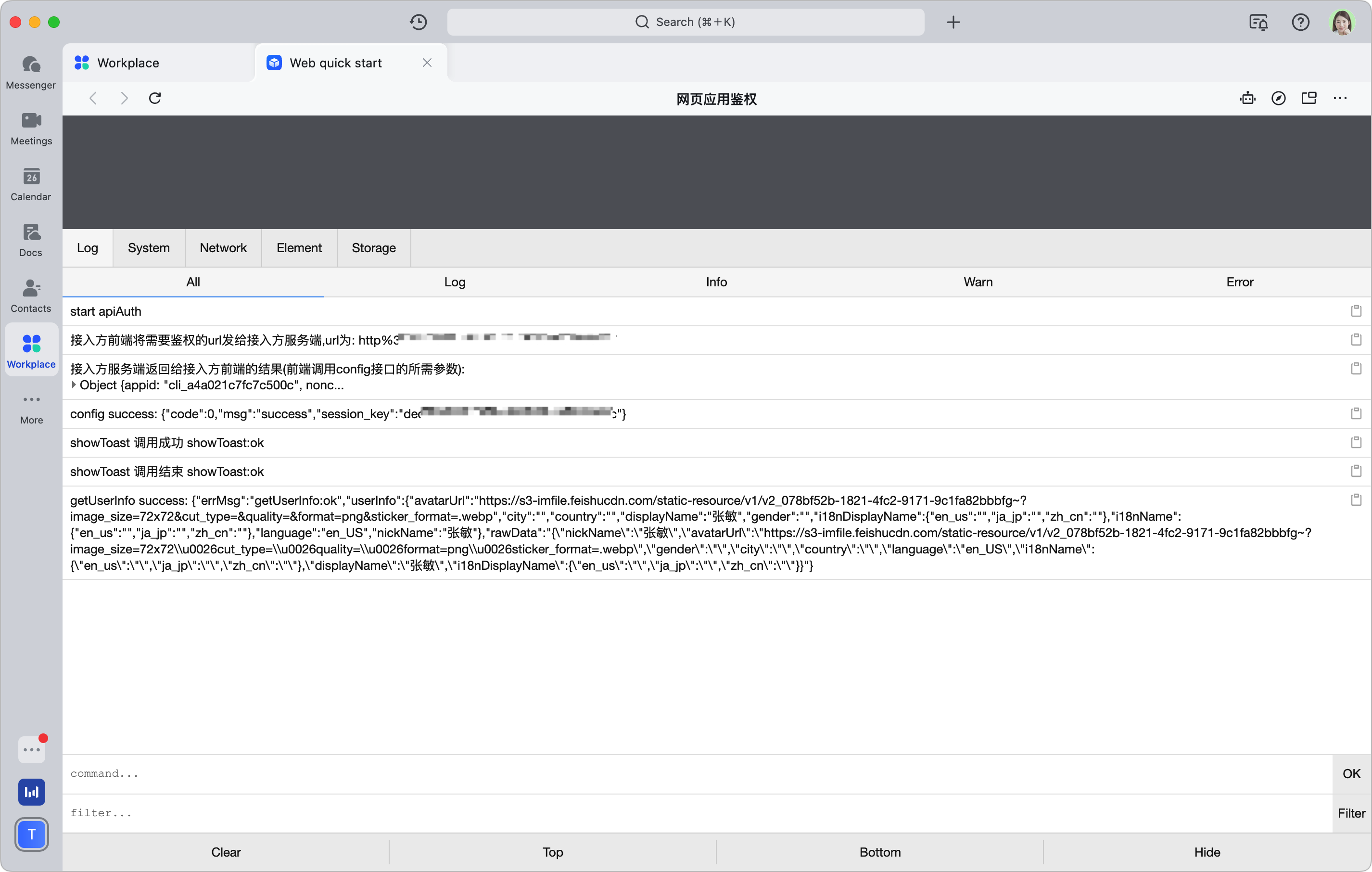Click the compass icon to open in browser

(x=1279, y=98)
